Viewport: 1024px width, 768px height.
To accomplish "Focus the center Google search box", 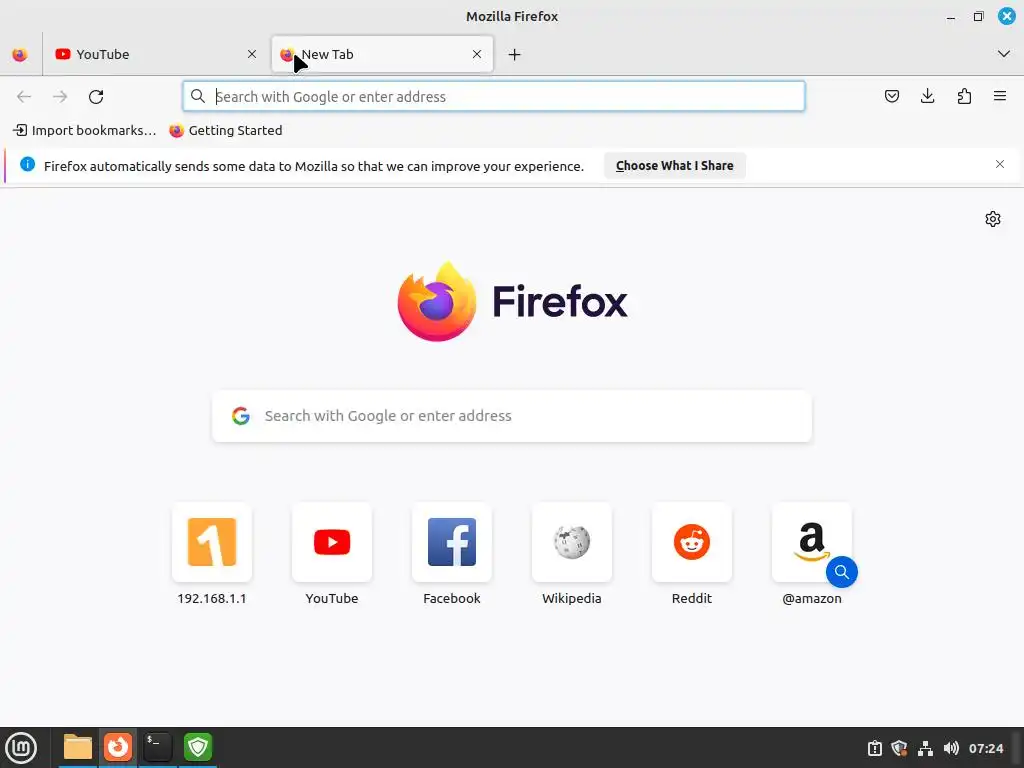I will pyautogui.click(x=512, y=416).
